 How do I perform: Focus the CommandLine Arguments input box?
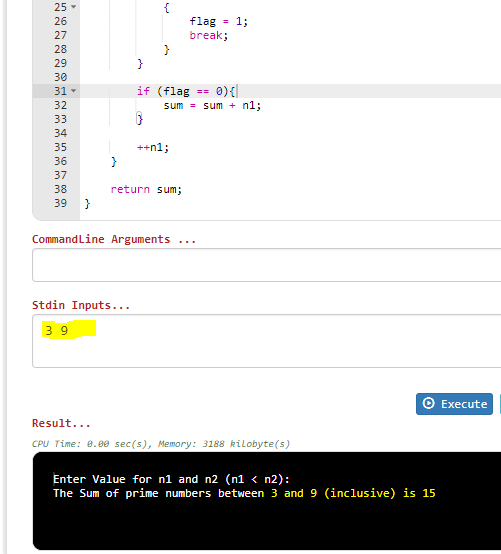[266, 265]
